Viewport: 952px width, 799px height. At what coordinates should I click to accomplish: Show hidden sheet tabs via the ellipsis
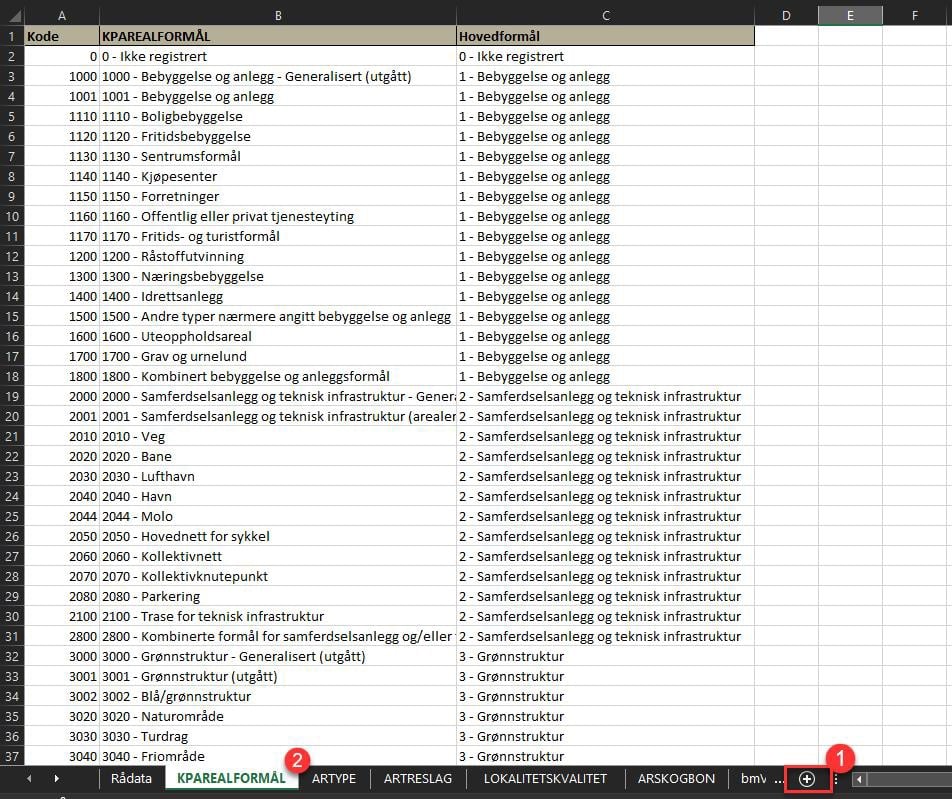pyautogui.click(x=778, y=779)
